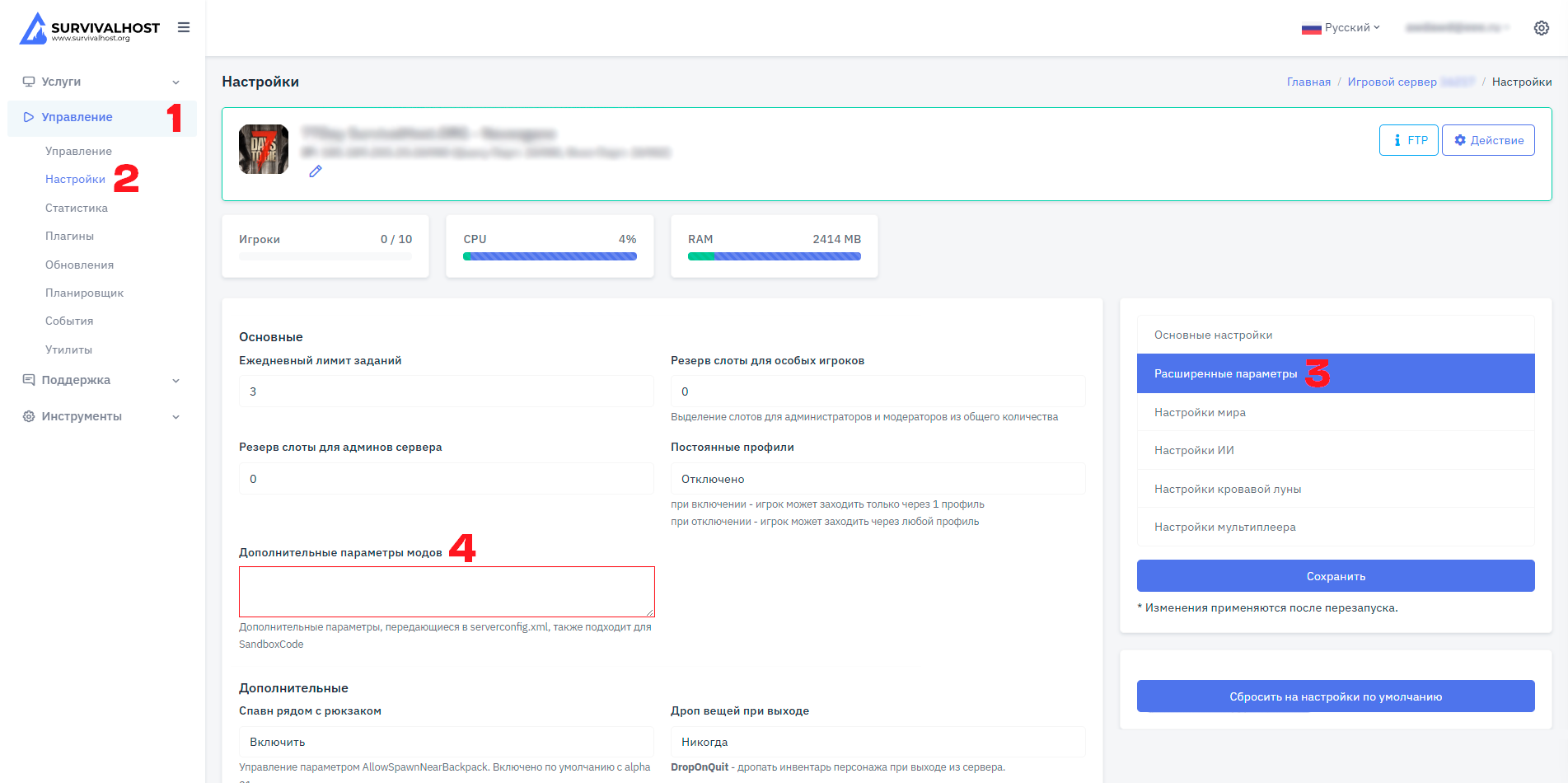Focus Резерв слоты для админов сервера field
This screenshot has width=1568, height=783.
[x=446, y=479]
